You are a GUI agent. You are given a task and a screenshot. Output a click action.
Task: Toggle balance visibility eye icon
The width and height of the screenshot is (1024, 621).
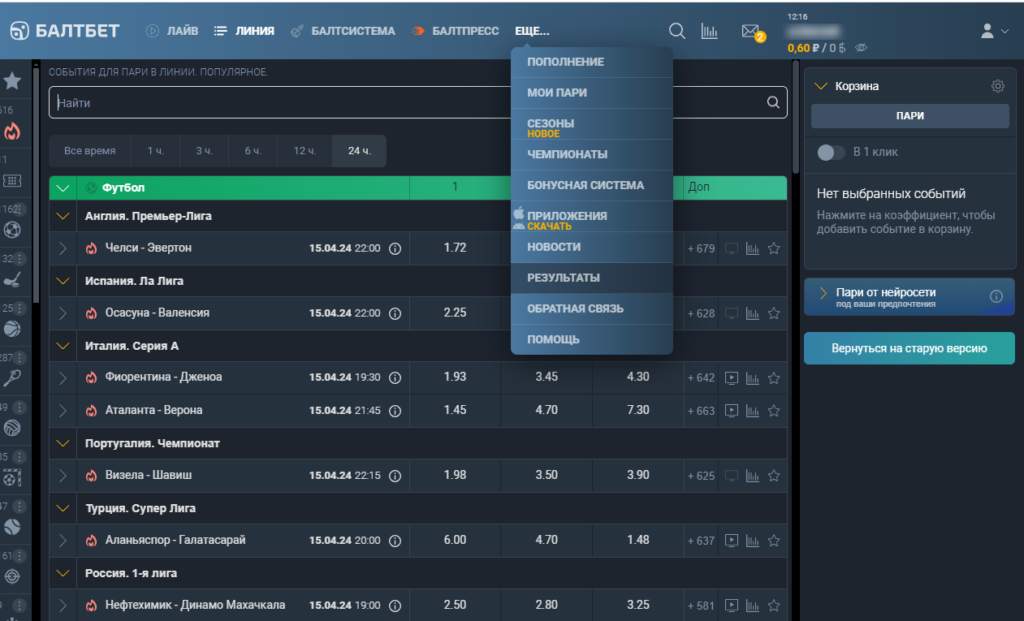[861, 48]
